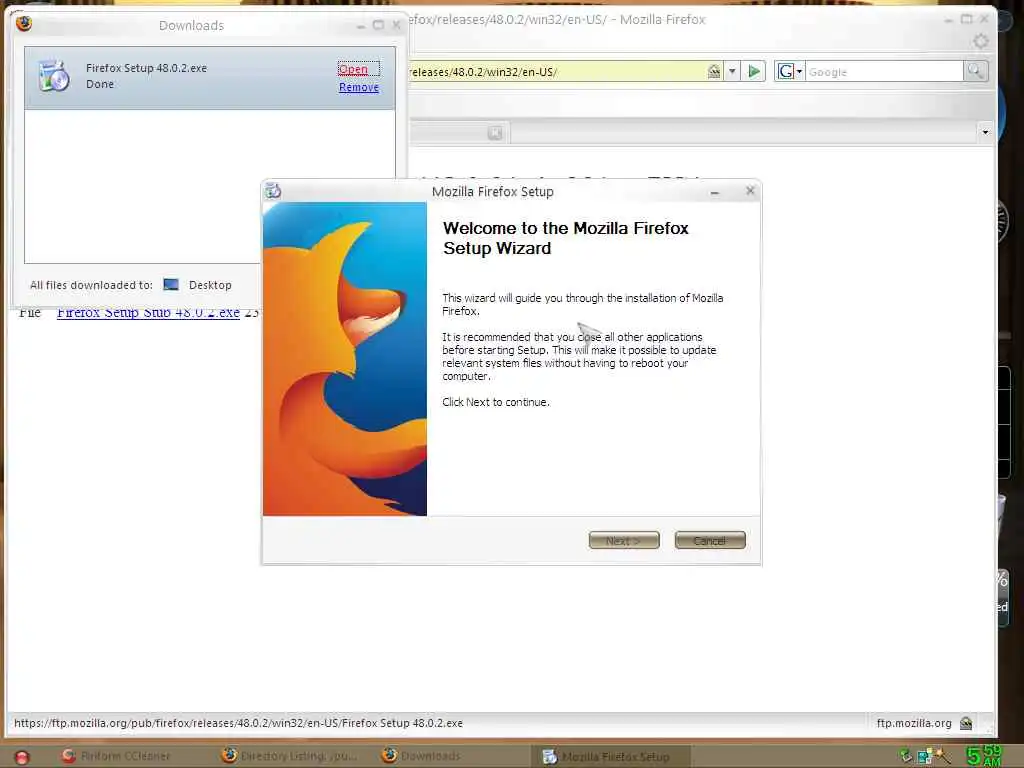Click the setup installer icon in wizard title bar
Screen dimensions: 1024x768
[273, 191]
